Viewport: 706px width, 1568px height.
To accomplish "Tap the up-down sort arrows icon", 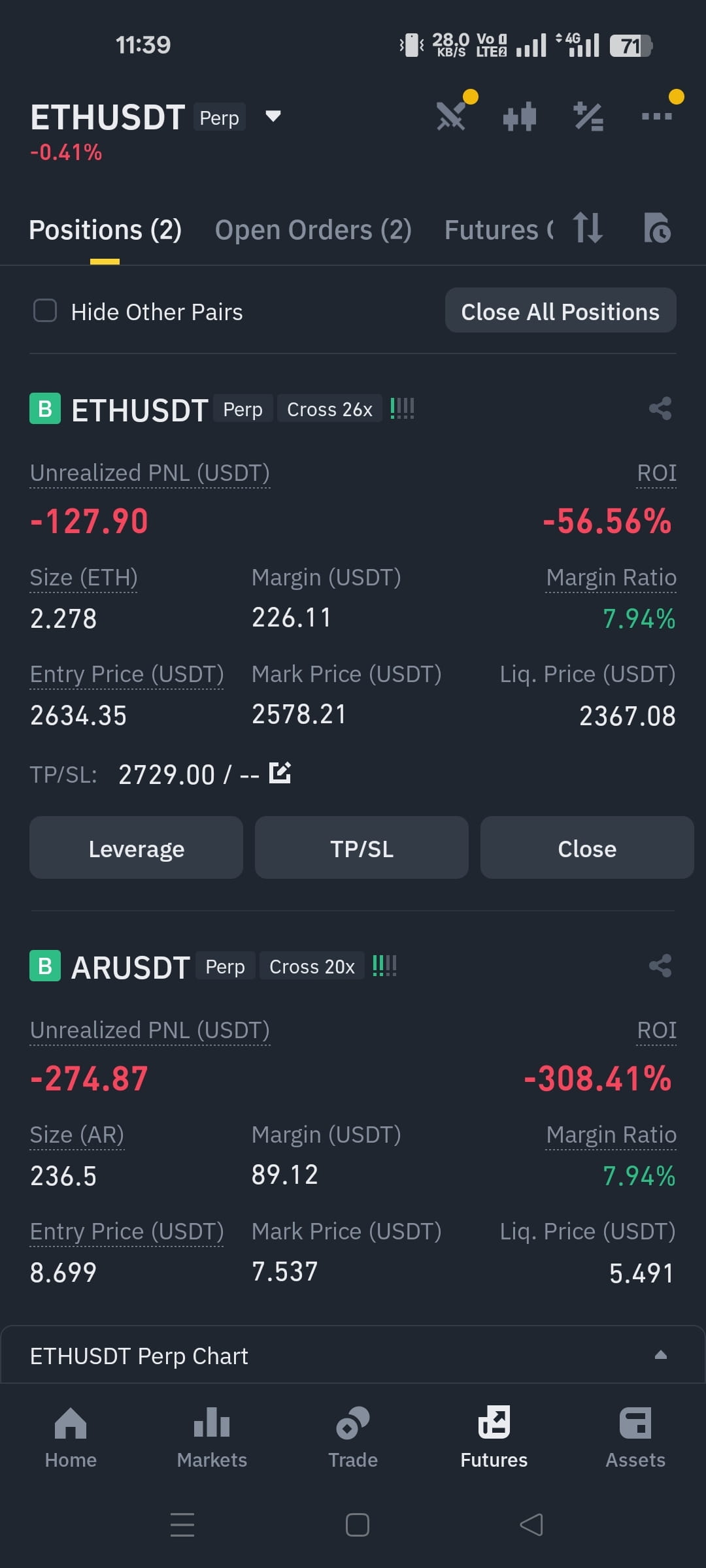I will click(588, 228).
